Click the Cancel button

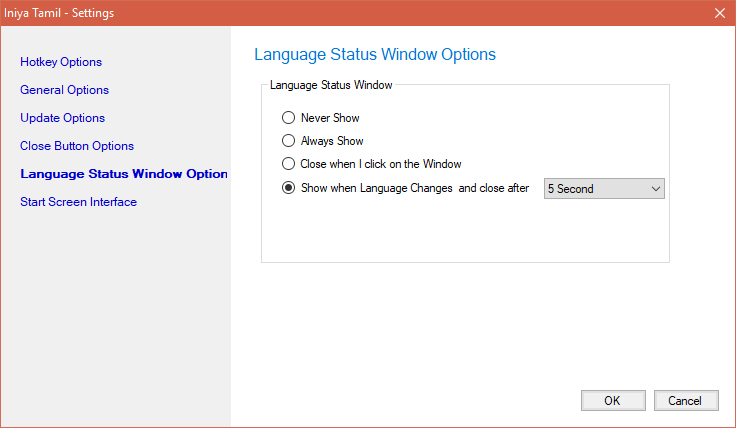686,400
